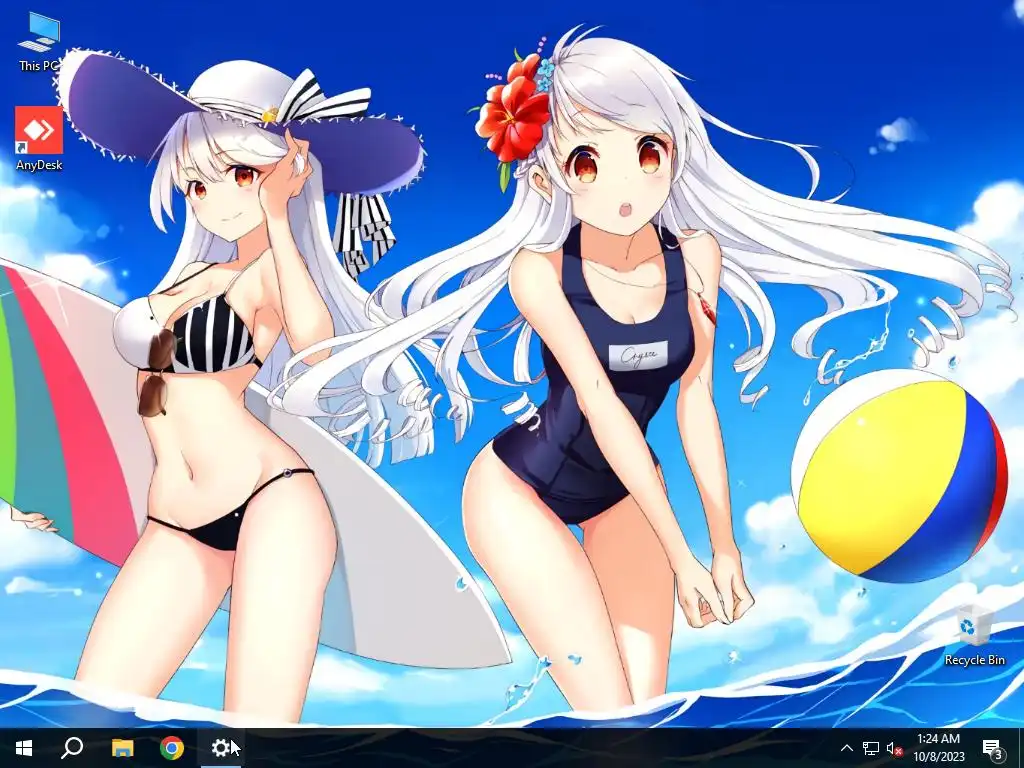Show hidden system tray icons

846,748
